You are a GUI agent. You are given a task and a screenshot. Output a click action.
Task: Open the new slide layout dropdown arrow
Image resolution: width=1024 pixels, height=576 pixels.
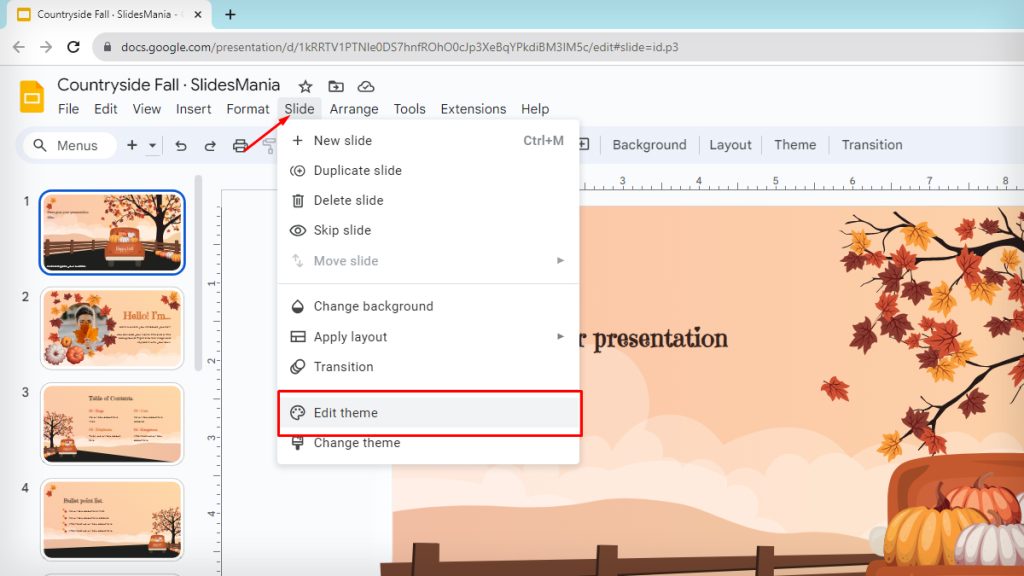click(x=152, y=145)
